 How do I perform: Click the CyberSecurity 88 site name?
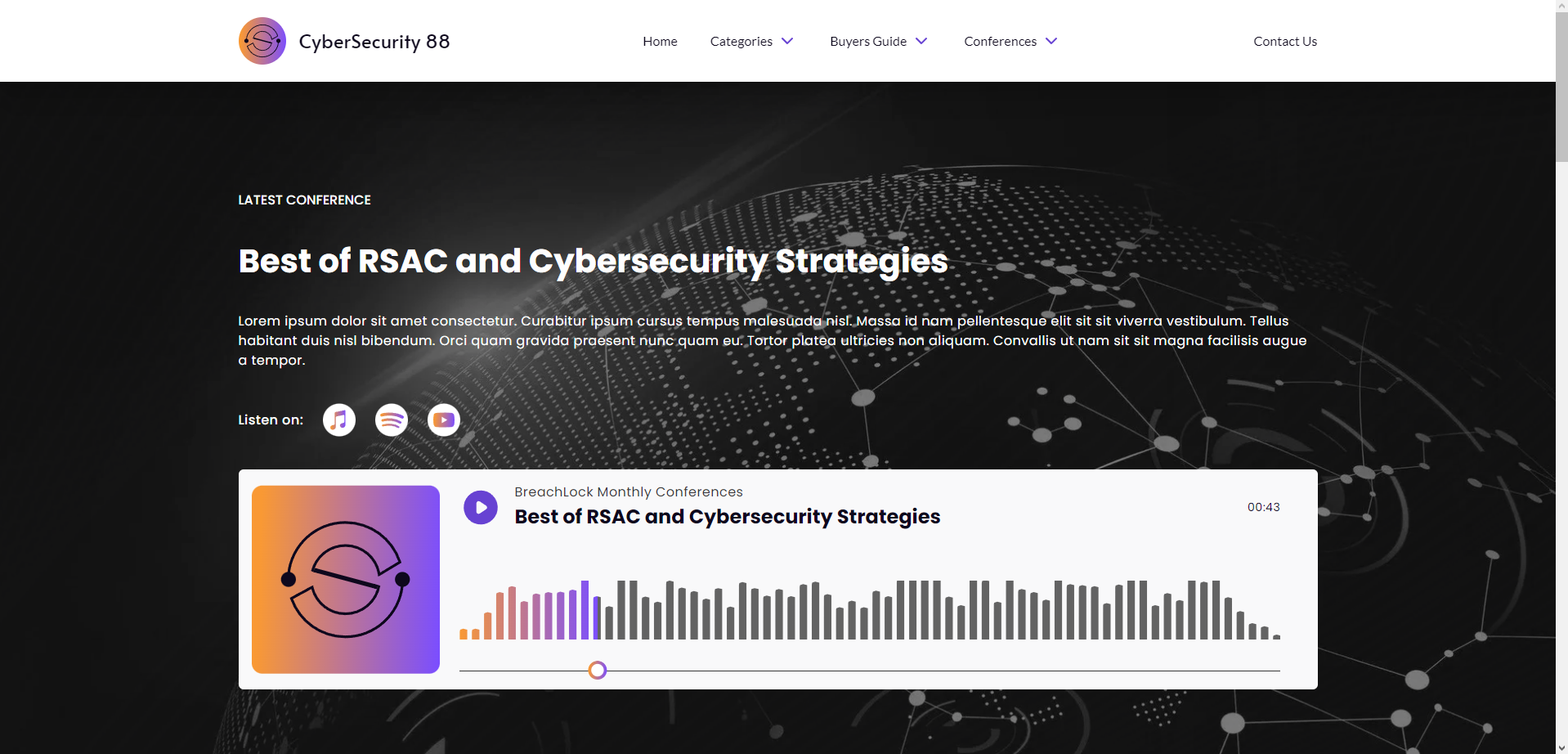coord(374,42)
